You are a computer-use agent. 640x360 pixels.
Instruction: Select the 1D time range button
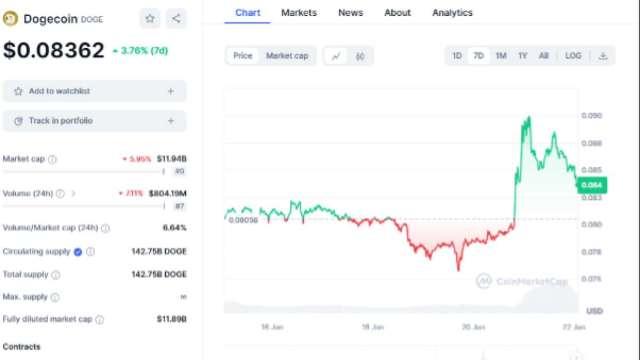coord(457,56)
